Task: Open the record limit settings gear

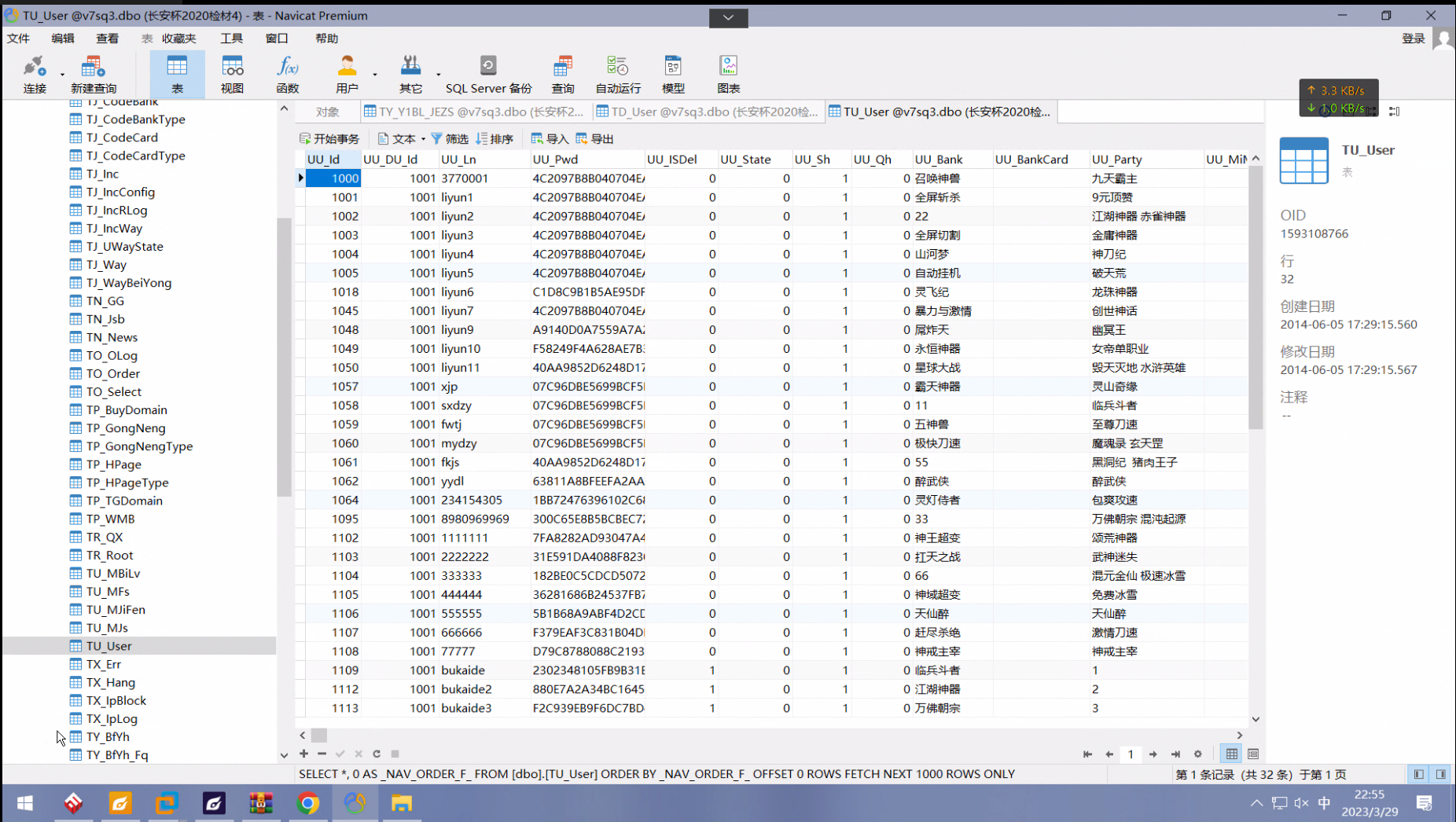Action: (1198, 754)
